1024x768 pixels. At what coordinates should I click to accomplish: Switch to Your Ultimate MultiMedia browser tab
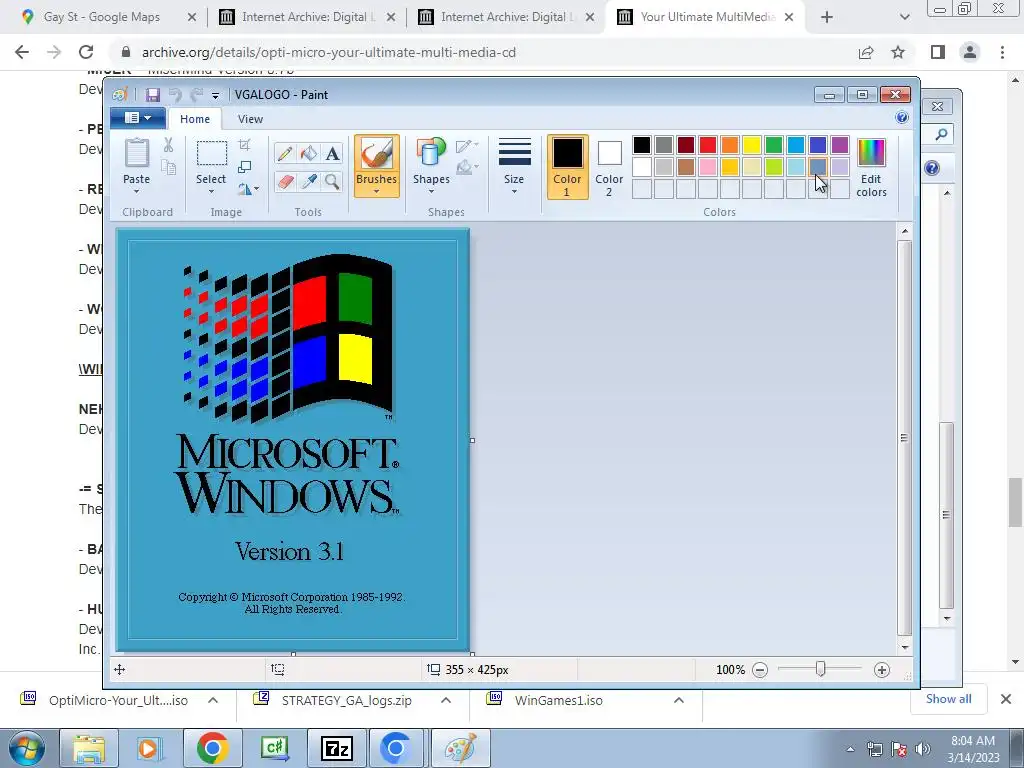(705, 17)
